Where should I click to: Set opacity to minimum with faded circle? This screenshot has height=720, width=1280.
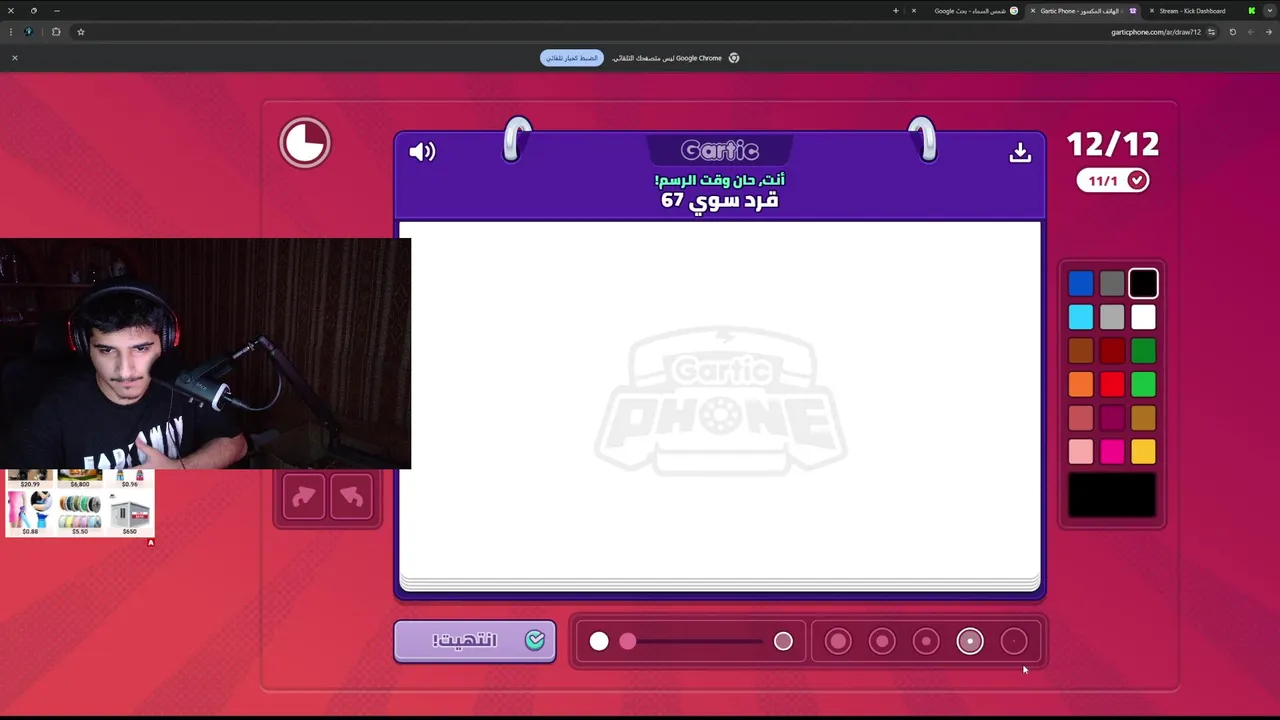[783, 641]
